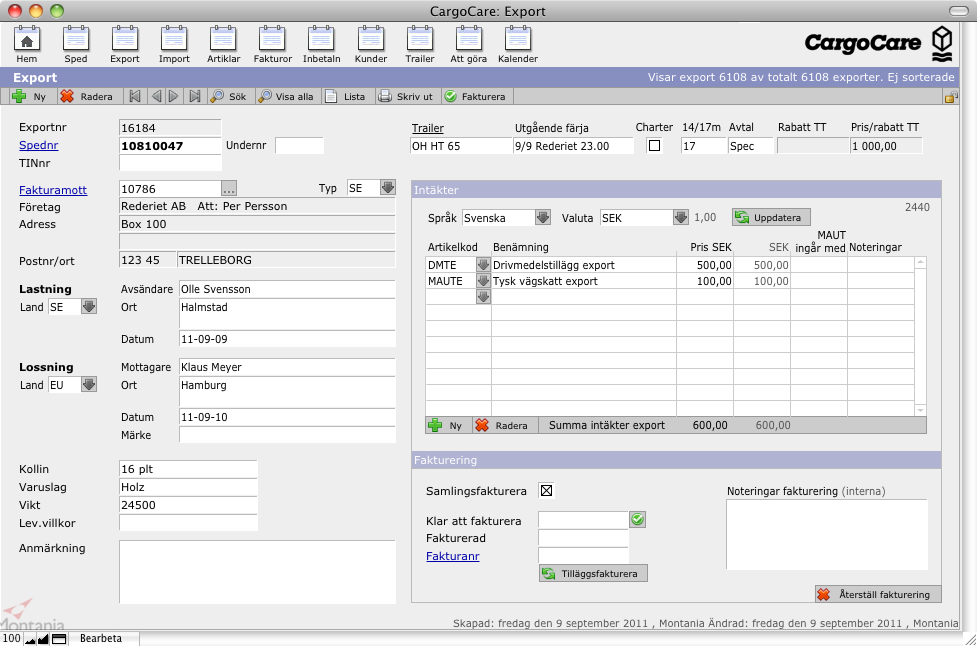
Task: Click the Återställ fakturering button
Action: coord(879,594)
